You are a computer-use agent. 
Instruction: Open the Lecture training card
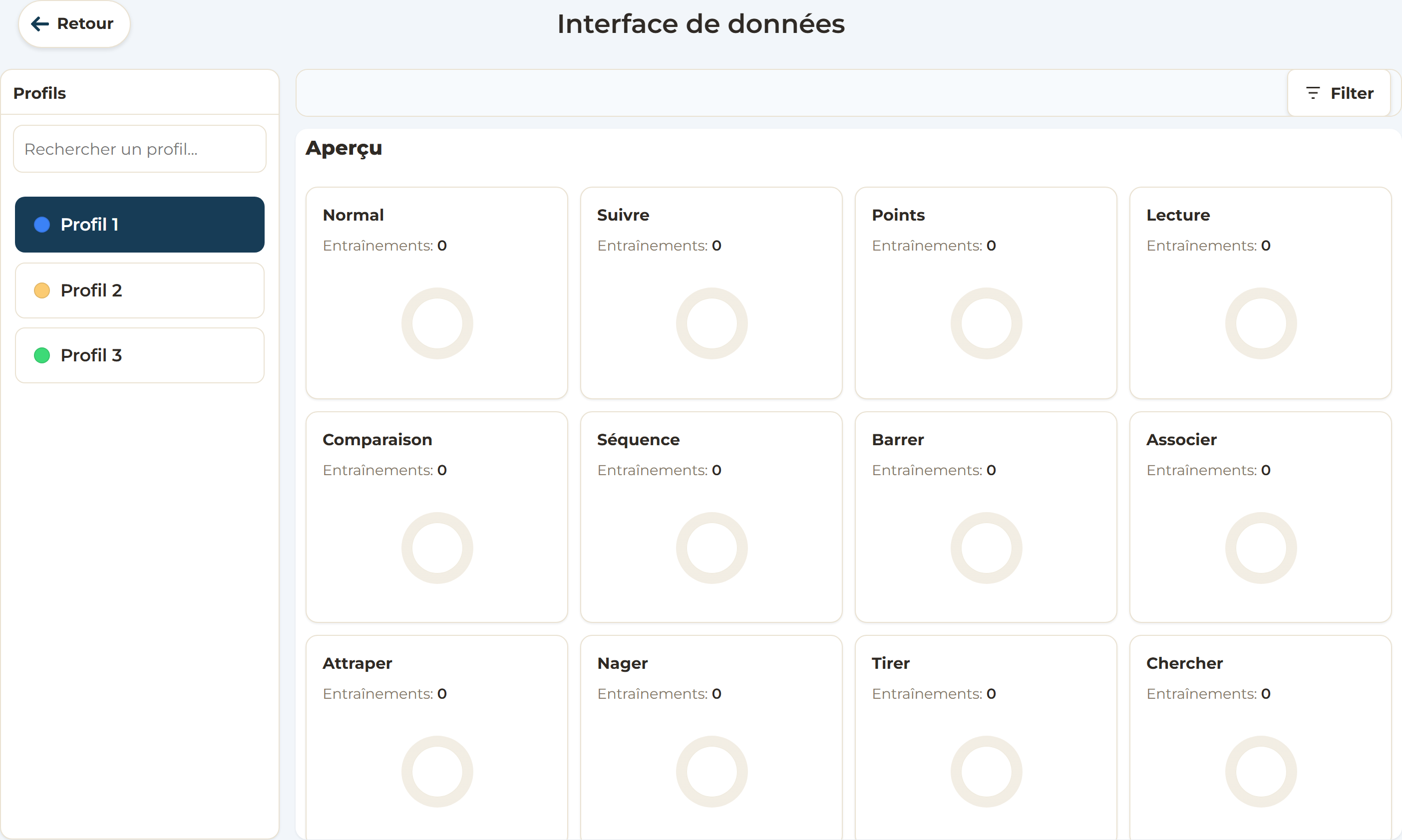click(1260, 292)
